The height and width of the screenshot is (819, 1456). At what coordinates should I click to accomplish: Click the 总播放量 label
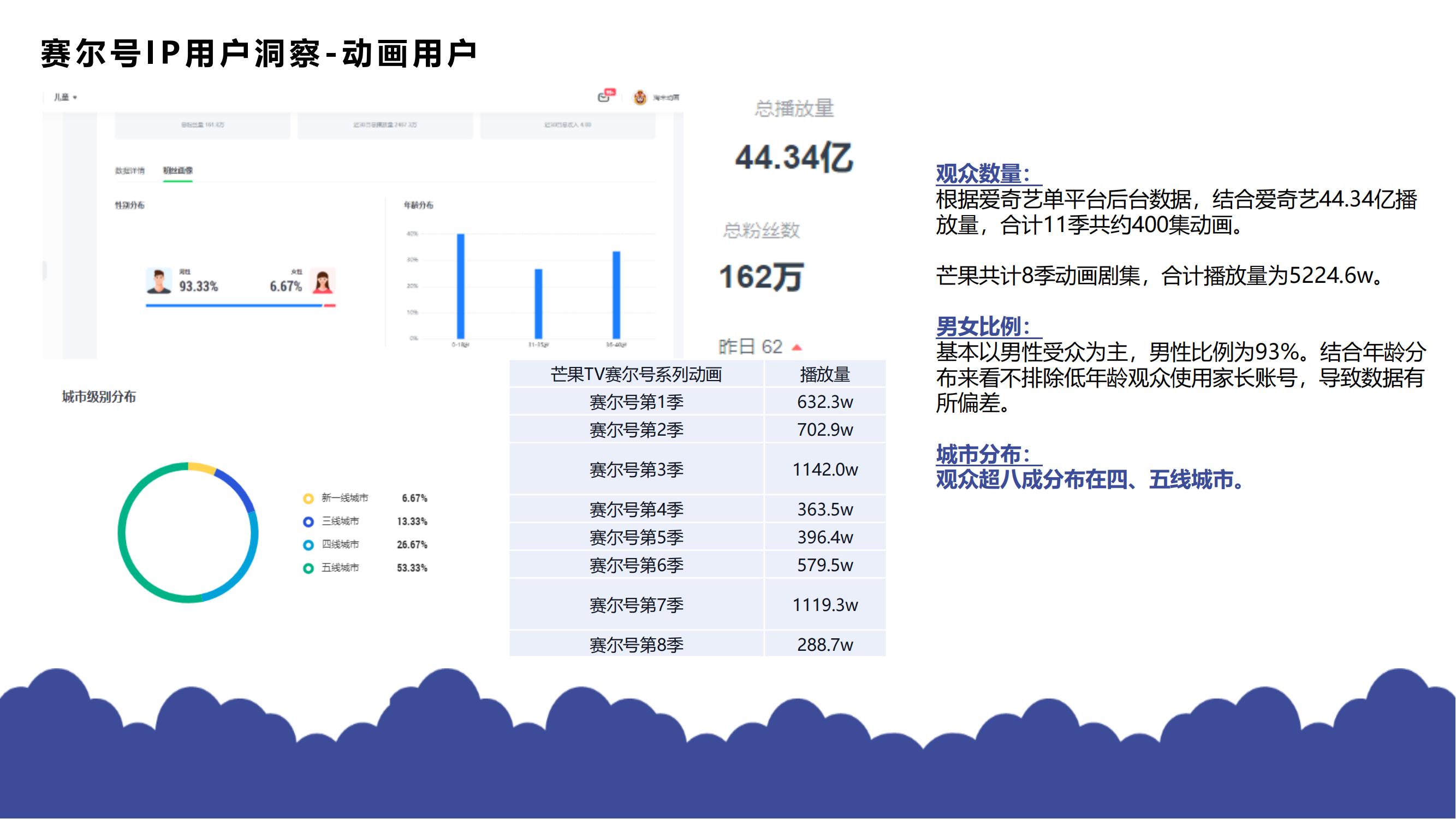(x=794, y=109)
